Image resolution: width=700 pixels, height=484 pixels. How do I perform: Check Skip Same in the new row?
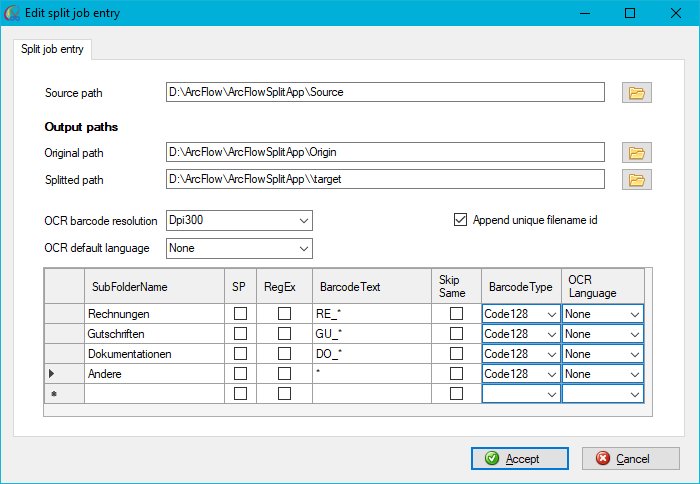point(456,393)
